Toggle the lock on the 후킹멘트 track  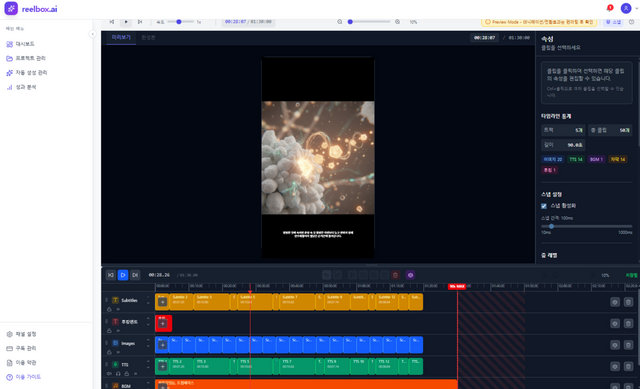(x=109, y=331)
